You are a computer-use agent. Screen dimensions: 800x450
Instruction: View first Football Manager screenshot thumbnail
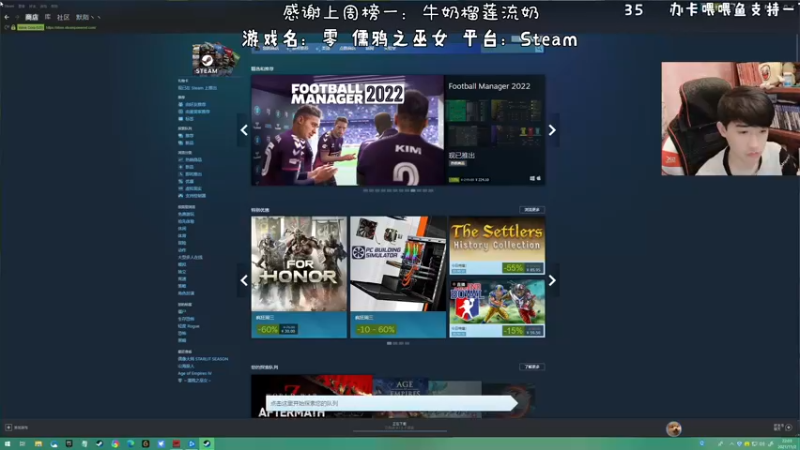[x=467, y=110]
